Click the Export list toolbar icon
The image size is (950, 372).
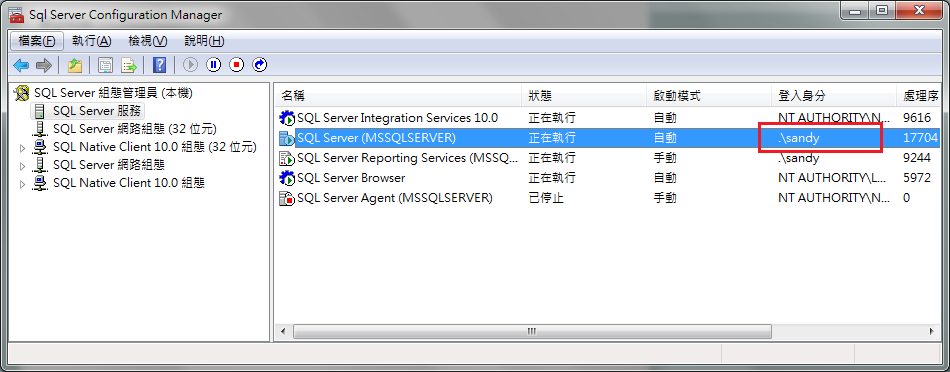tap(128, 65)
